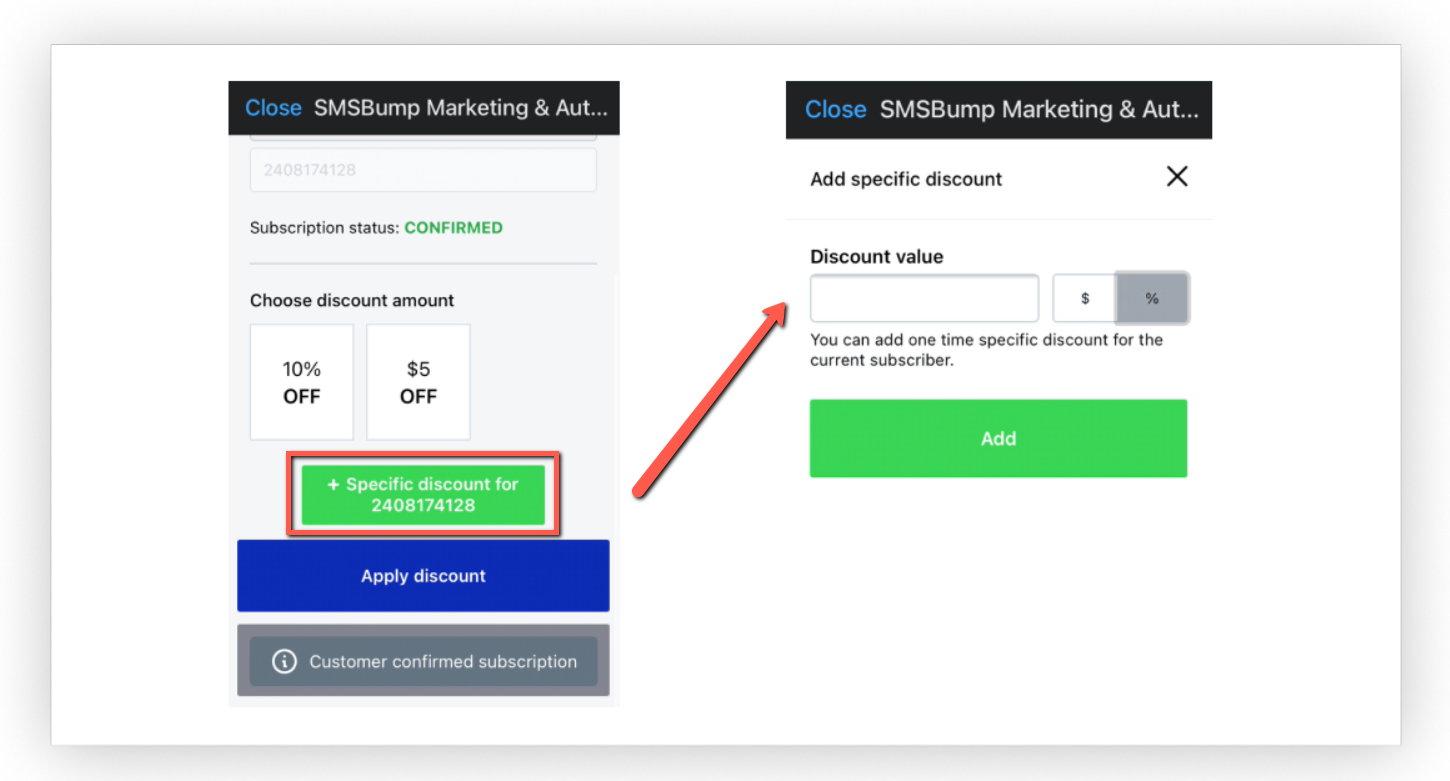Viewport: 1450px width, 781px height.
Task: Click the blue Apply discount button
Action: pyautogui.click(x=423, y=576)
